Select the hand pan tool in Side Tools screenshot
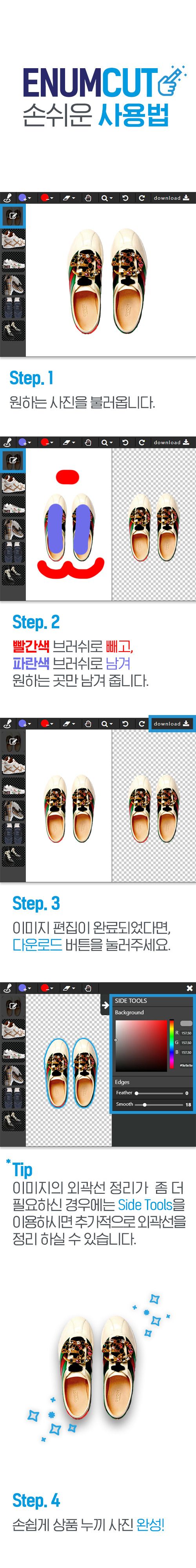 88,988
